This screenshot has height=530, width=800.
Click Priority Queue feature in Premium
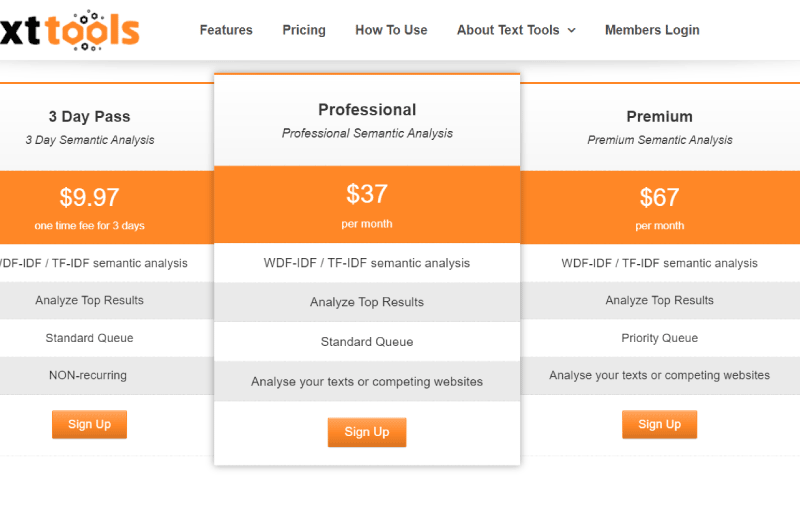[x=660, y=338]
